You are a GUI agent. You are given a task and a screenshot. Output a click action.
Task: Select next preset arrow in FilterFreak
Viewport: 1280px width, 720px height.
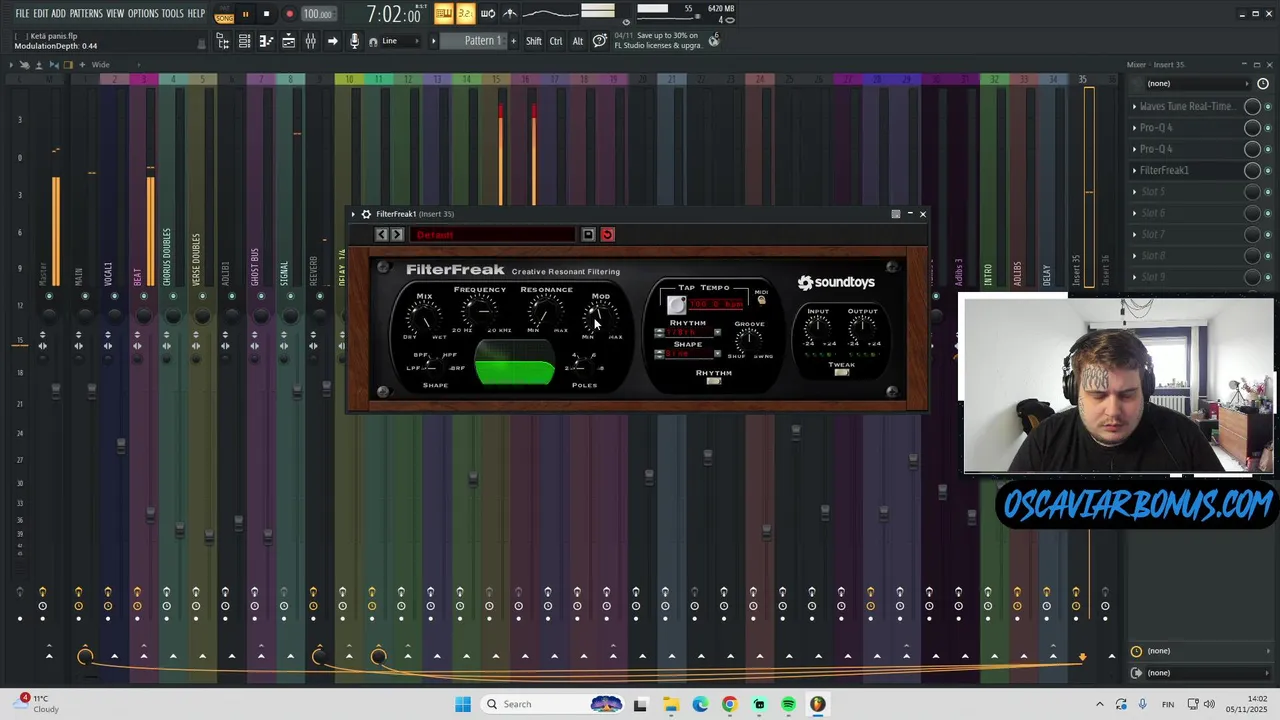click(x=397, y=235)
